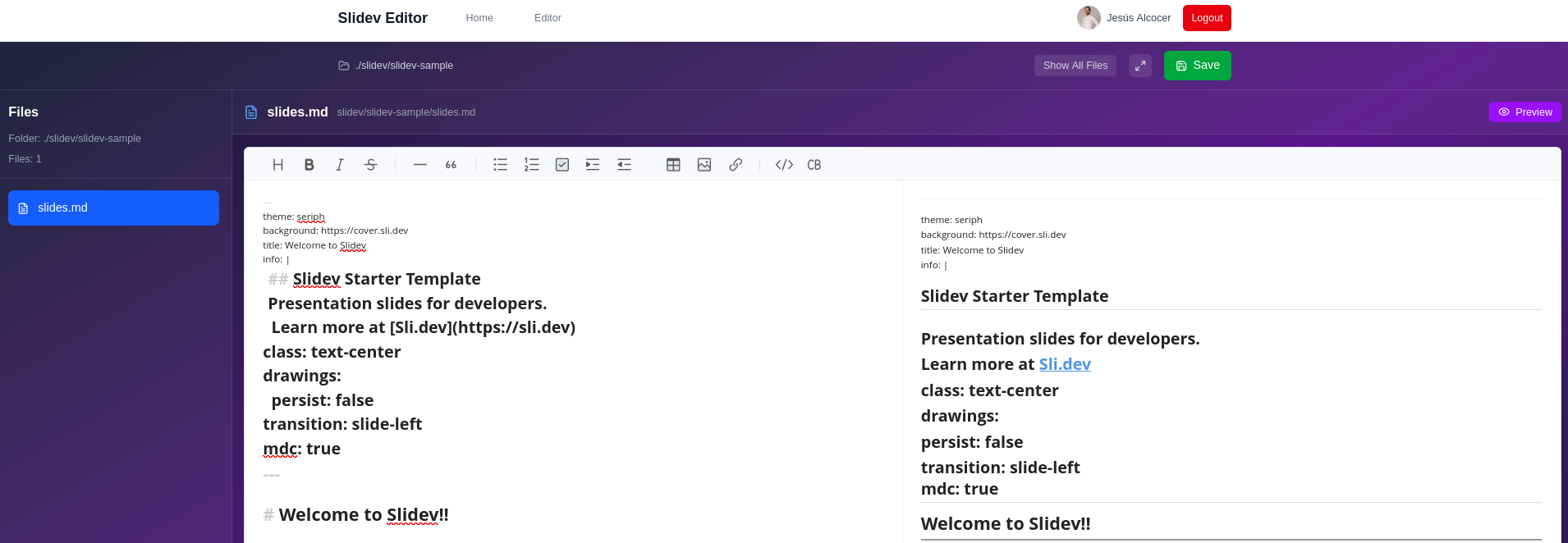
Task: Insert a code block (CB)
Action: [814, 165]
